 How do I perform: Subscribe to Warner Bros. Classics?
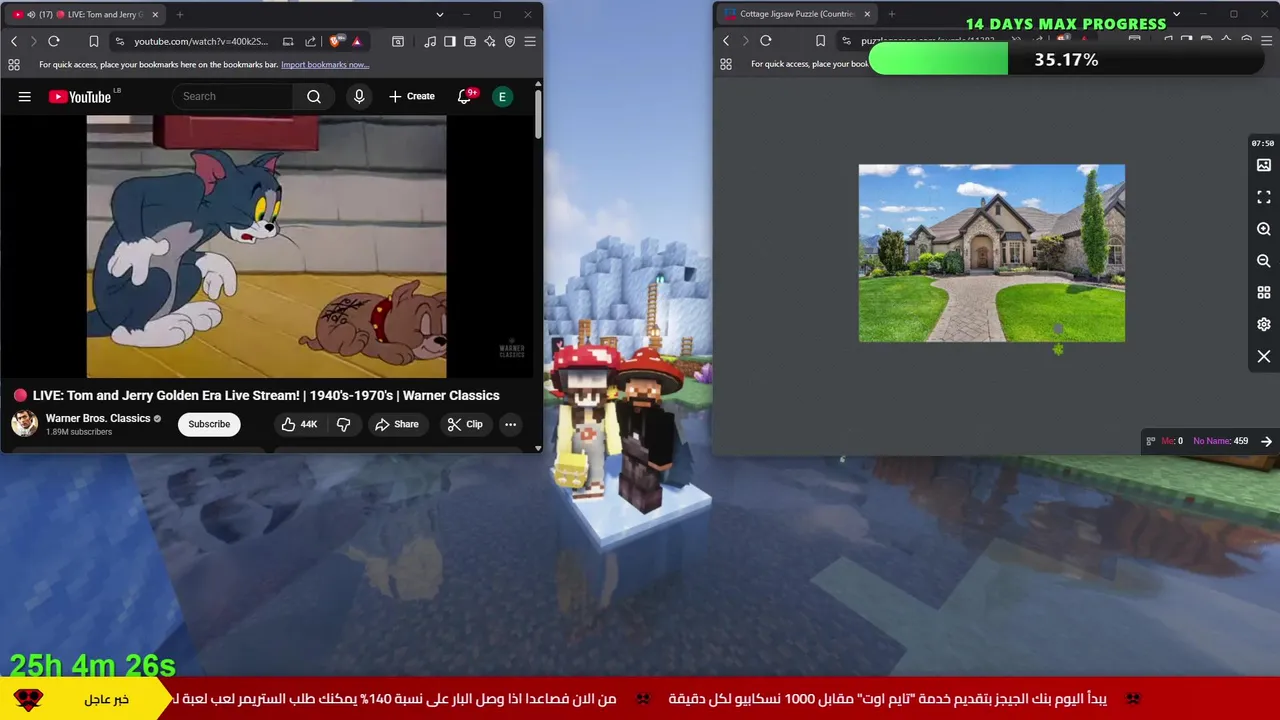[209, 424]
